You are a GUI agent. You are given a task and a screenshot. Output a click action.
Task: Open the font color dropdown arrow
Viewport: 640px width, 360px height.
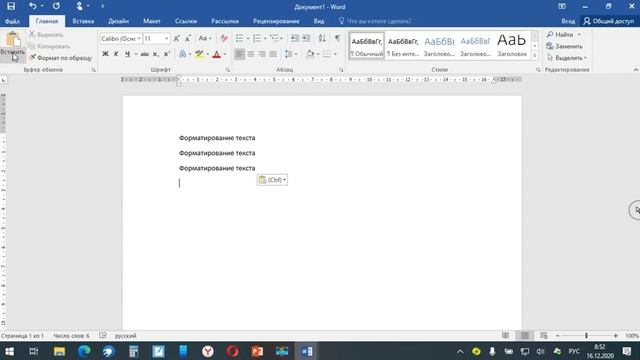(224, 54)
